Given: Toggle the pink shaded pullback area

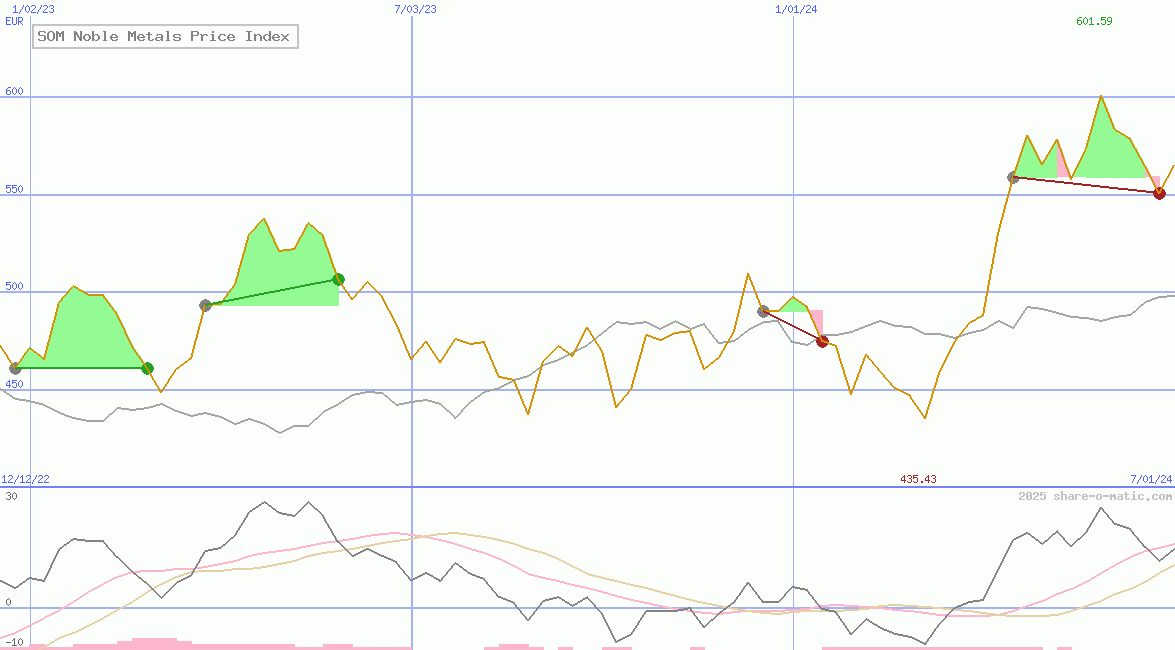Looking at the screenshot, I should (x=816, y=322).
